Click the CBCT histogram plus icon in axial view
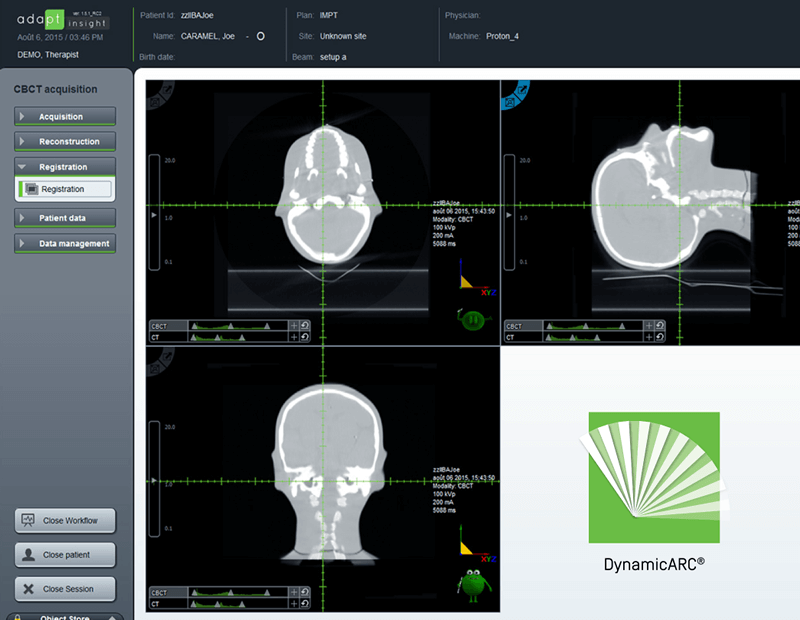 294,326
